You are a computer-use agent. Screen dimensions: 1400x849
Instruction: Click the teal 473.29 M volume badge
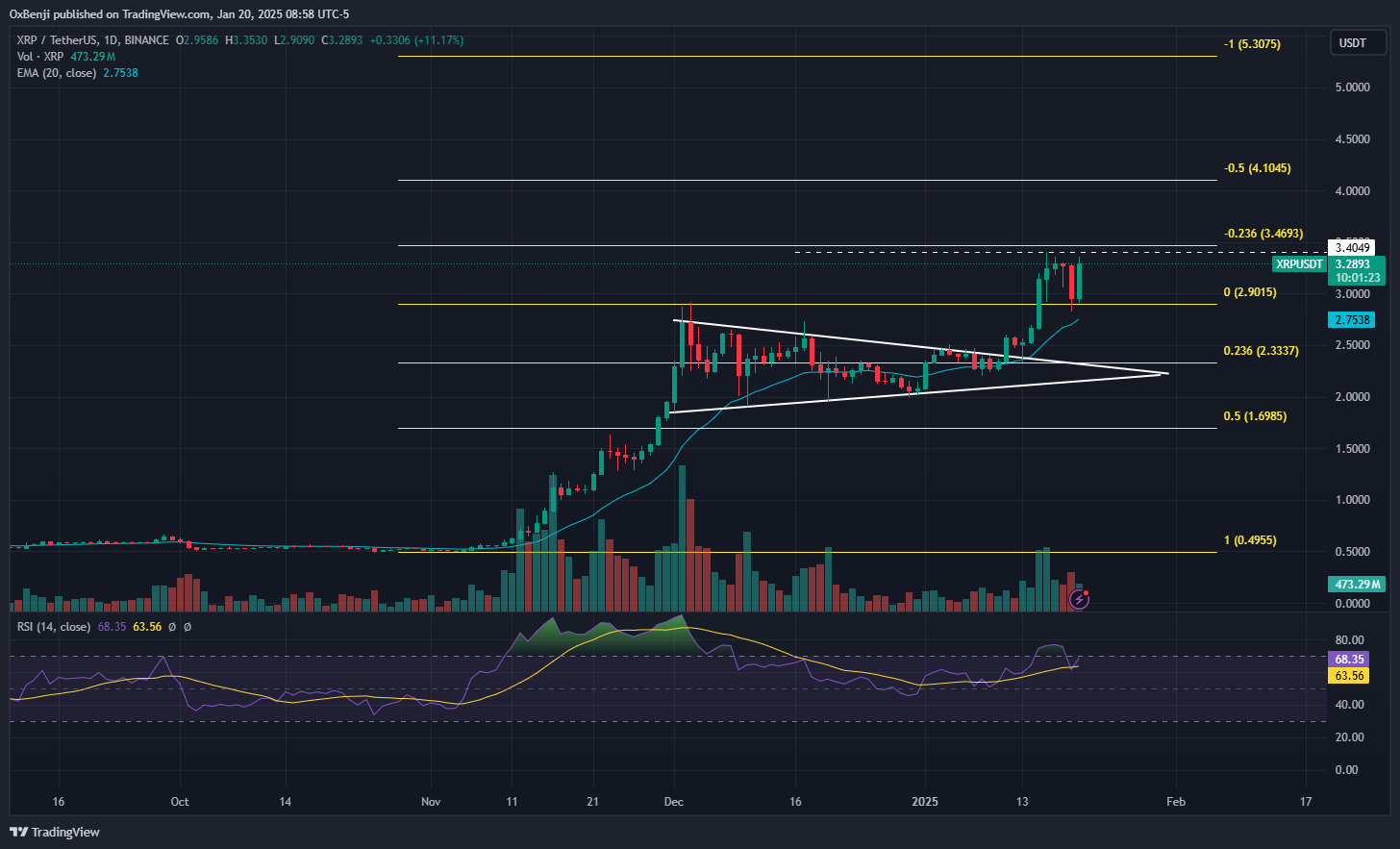click(x=1356, y=584)
